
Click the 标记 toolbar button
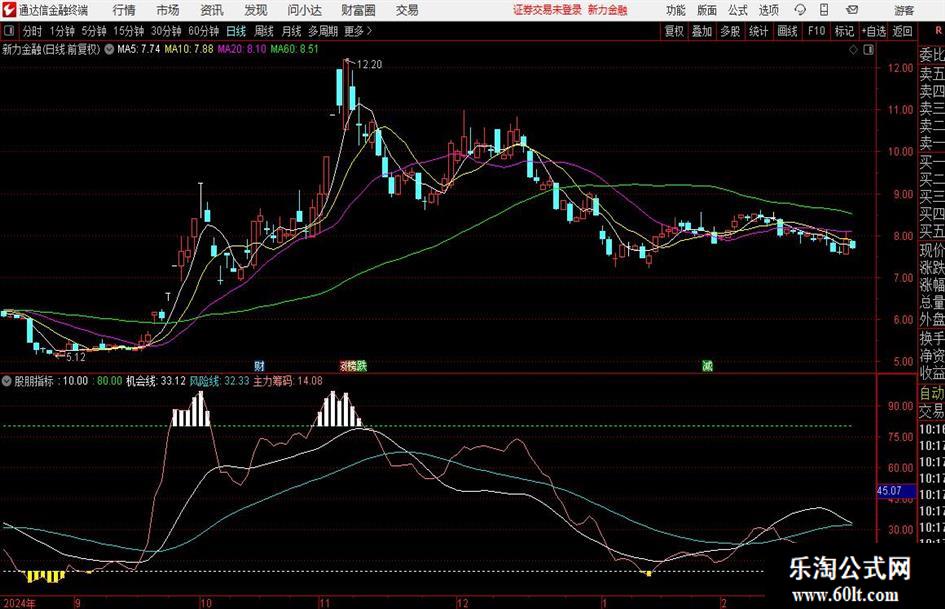(x=844, y=31)
